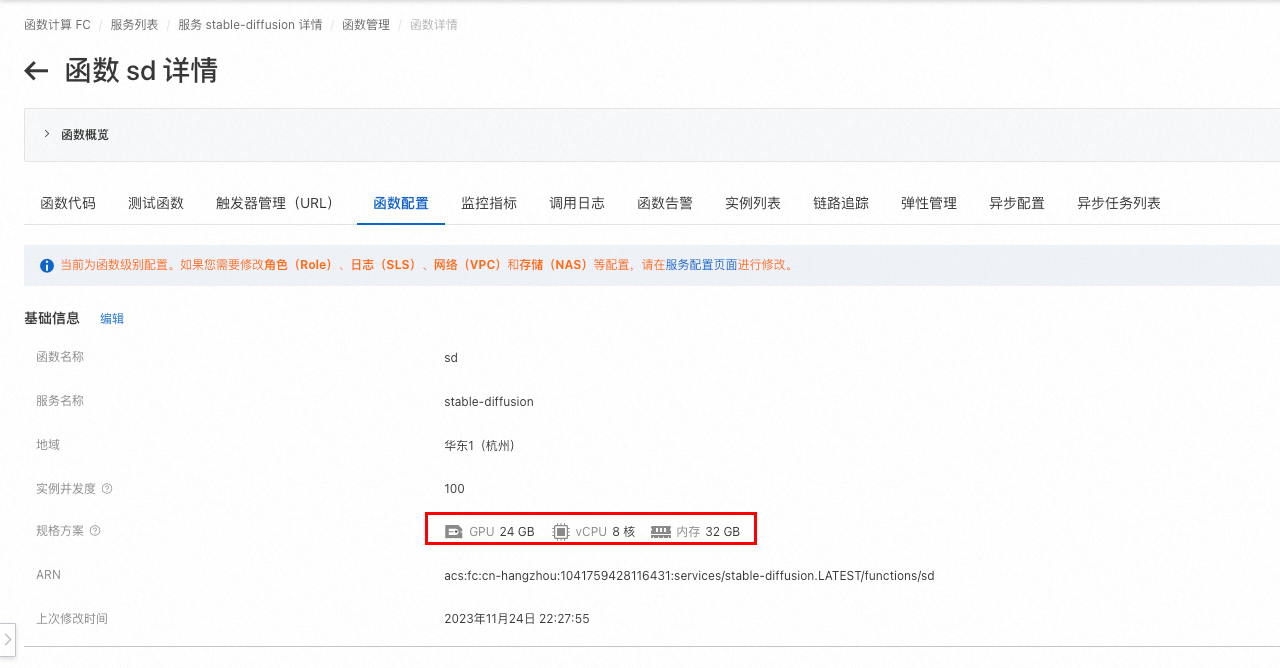Open the 触发器管理（URL）tab

coord(278,203)
